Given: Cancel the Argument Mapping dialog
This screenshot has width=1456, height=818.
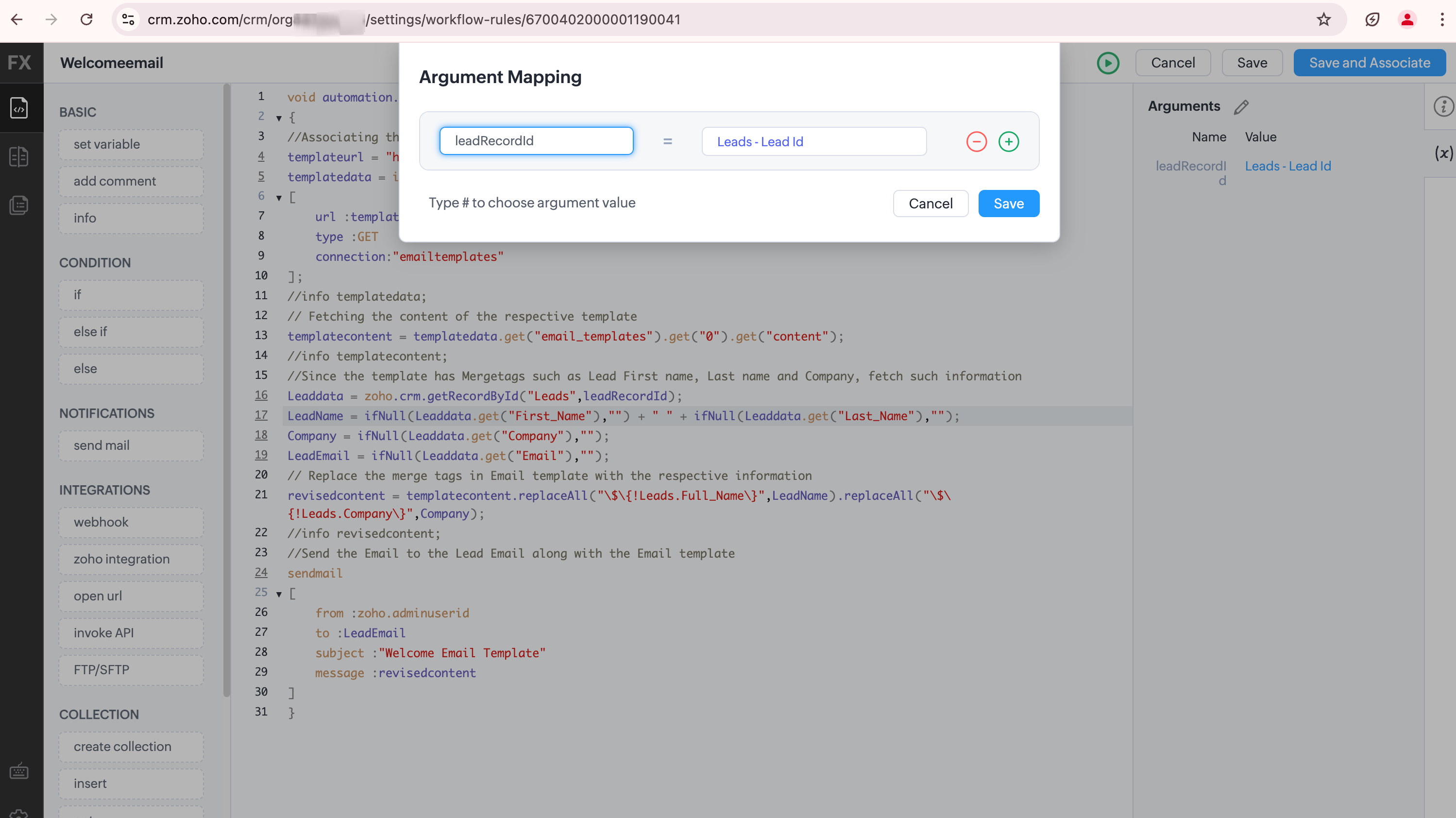Looking at the screenshot, I should point(930,204).
